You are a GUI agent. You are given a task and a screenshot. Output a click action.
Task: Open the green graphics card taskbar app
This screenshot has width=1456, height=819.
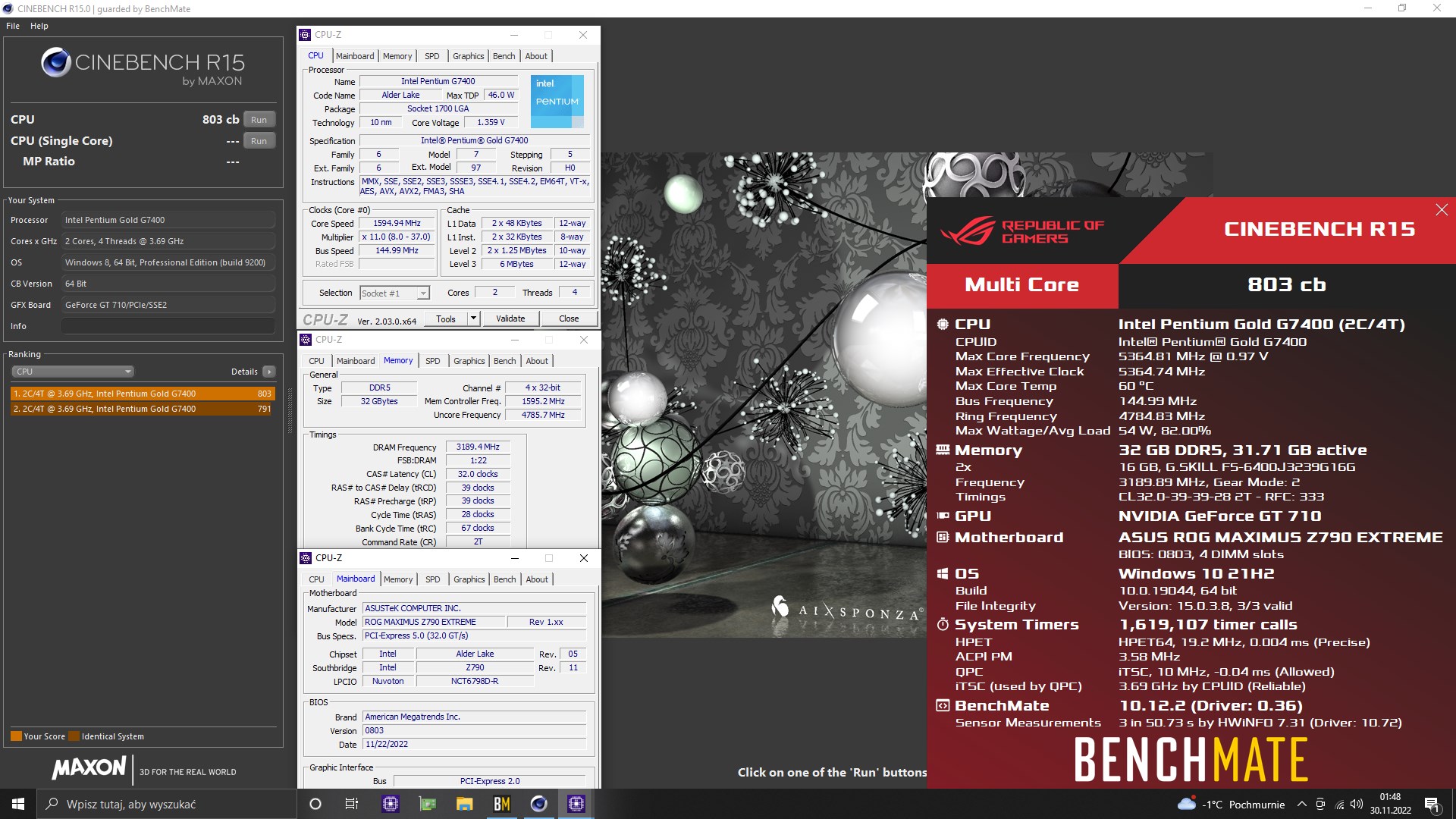click(428, 804)
